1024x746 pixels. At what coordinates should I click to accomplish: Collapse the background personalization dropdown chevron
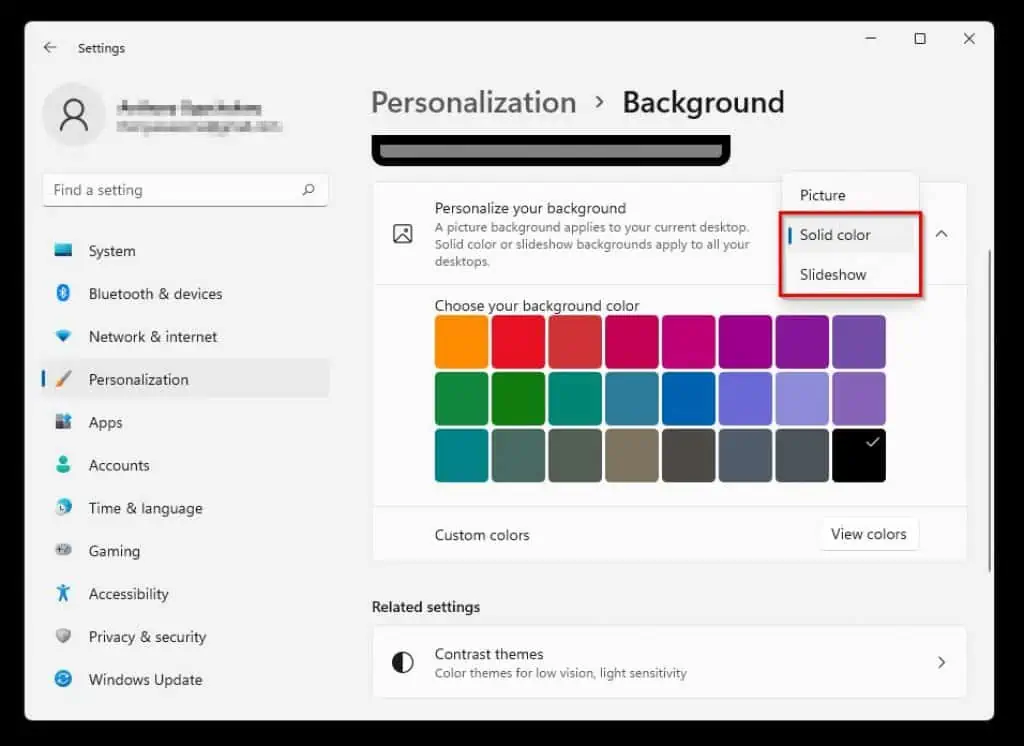pos(941,233)
